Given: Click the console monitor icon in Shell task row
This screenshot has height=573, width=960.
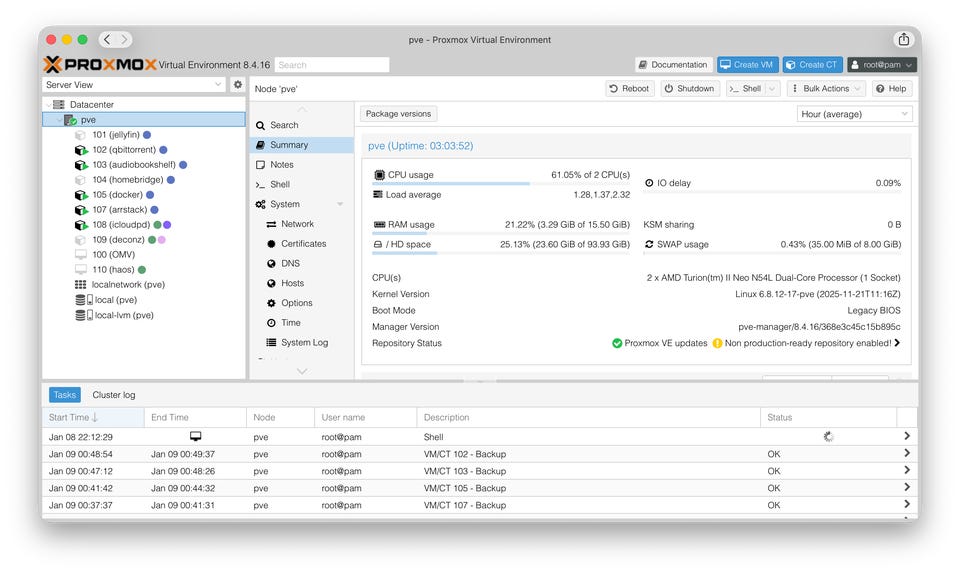Looking at the screenshot, I should coord(195,437).
